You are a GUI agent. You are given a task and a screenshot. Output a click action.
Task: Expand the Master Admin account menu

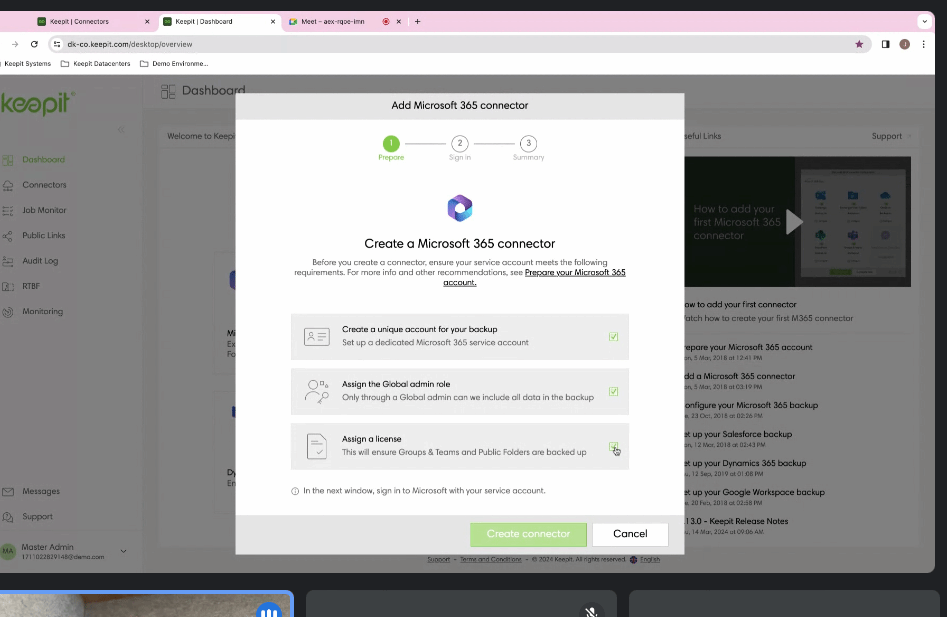pos(124,551)
